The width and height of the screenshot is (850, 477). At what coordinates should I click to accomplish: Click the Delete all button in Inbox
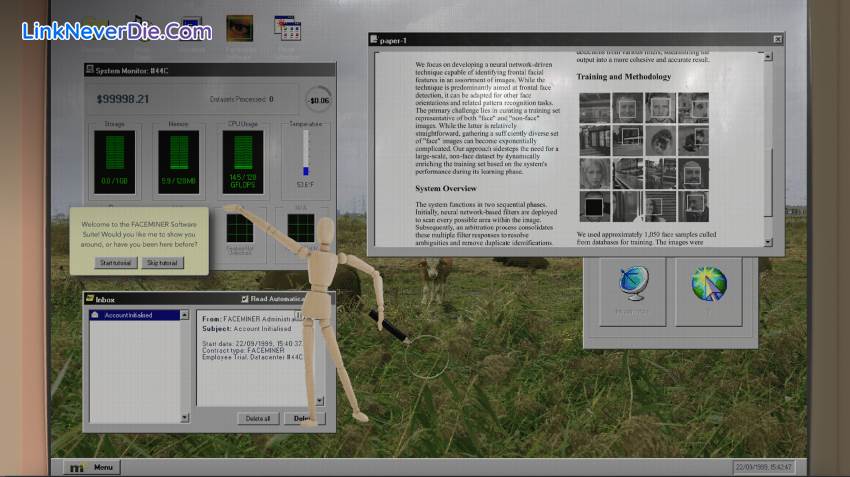(257, 418)
